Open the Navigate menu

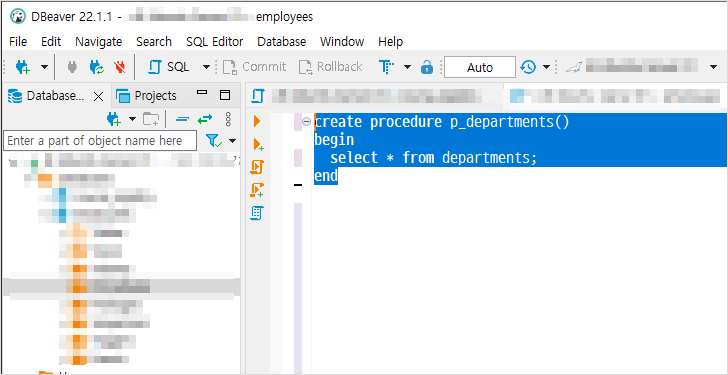[98, 42]
